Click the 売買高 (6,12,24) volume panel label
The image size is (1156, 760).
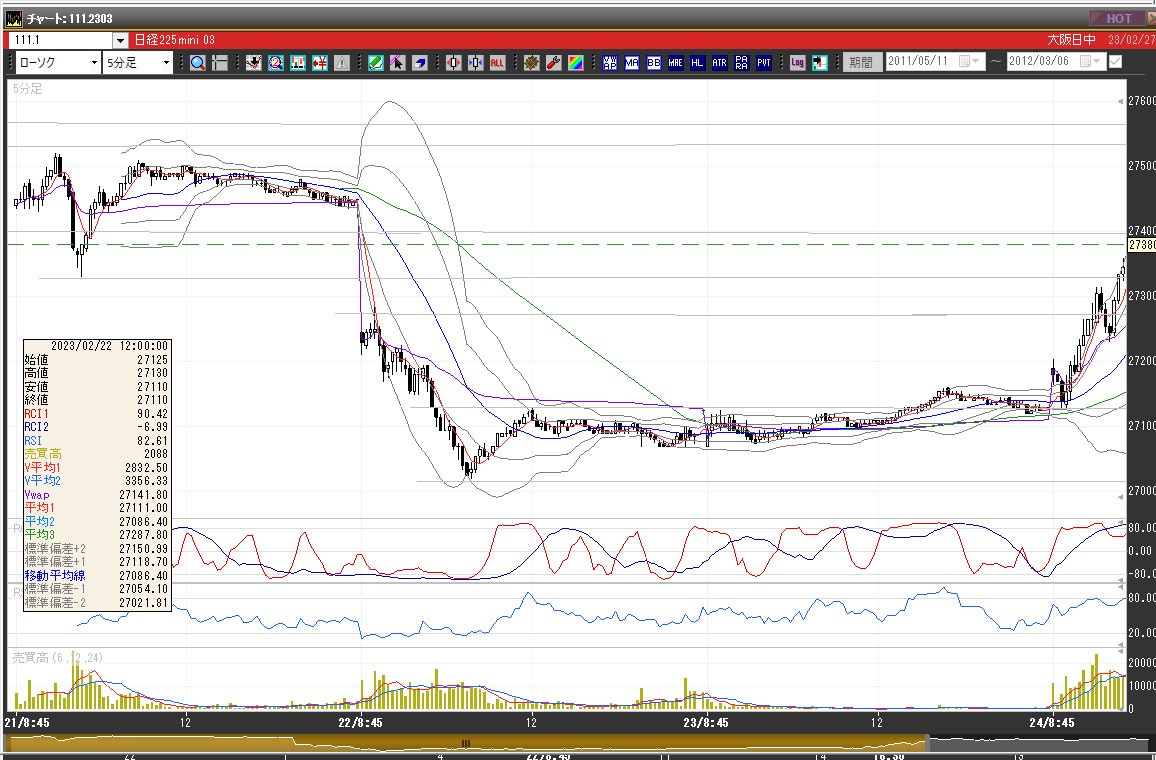[x=58, y=658]
